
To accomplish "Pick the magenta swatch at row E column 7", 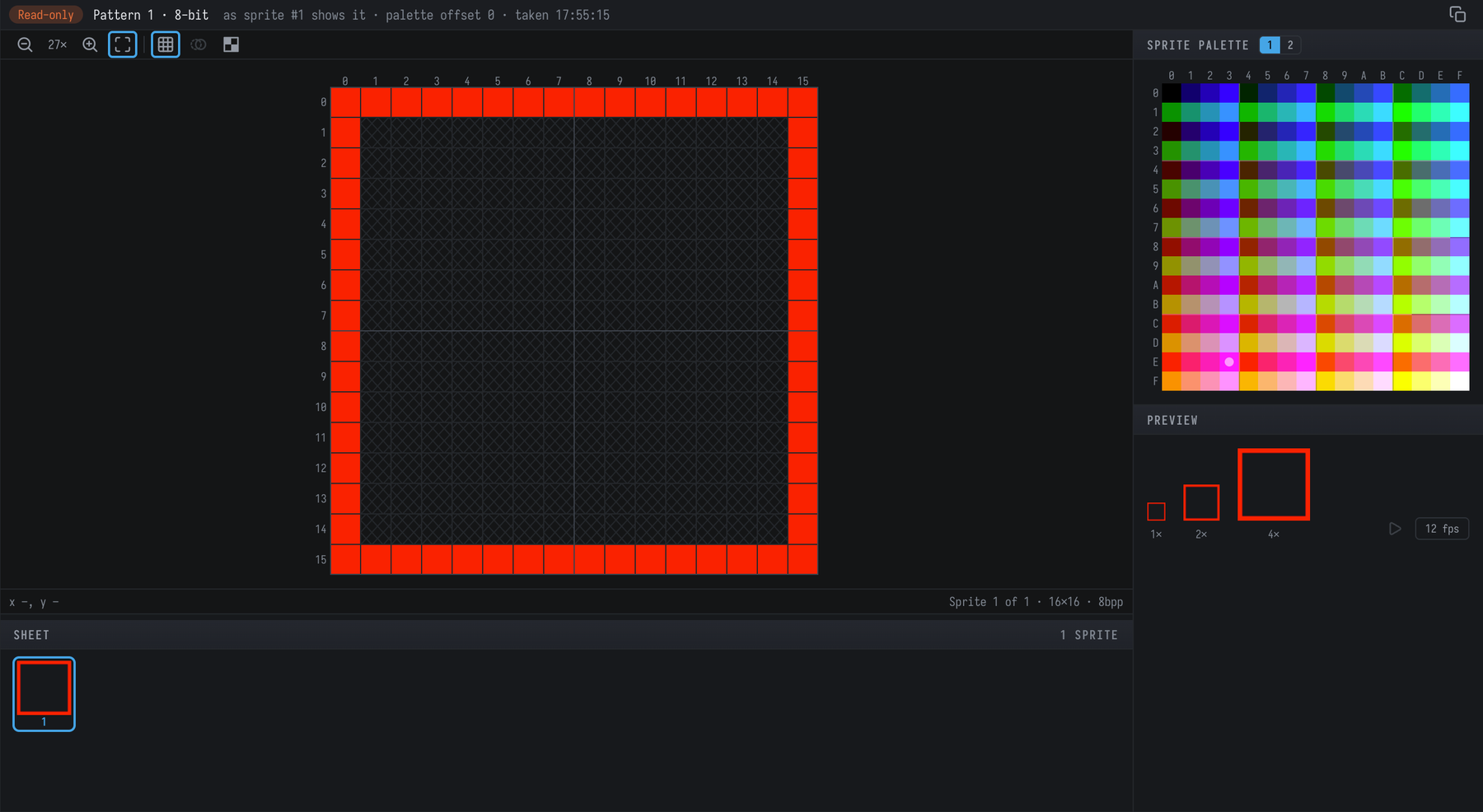I will [1306, 362].
